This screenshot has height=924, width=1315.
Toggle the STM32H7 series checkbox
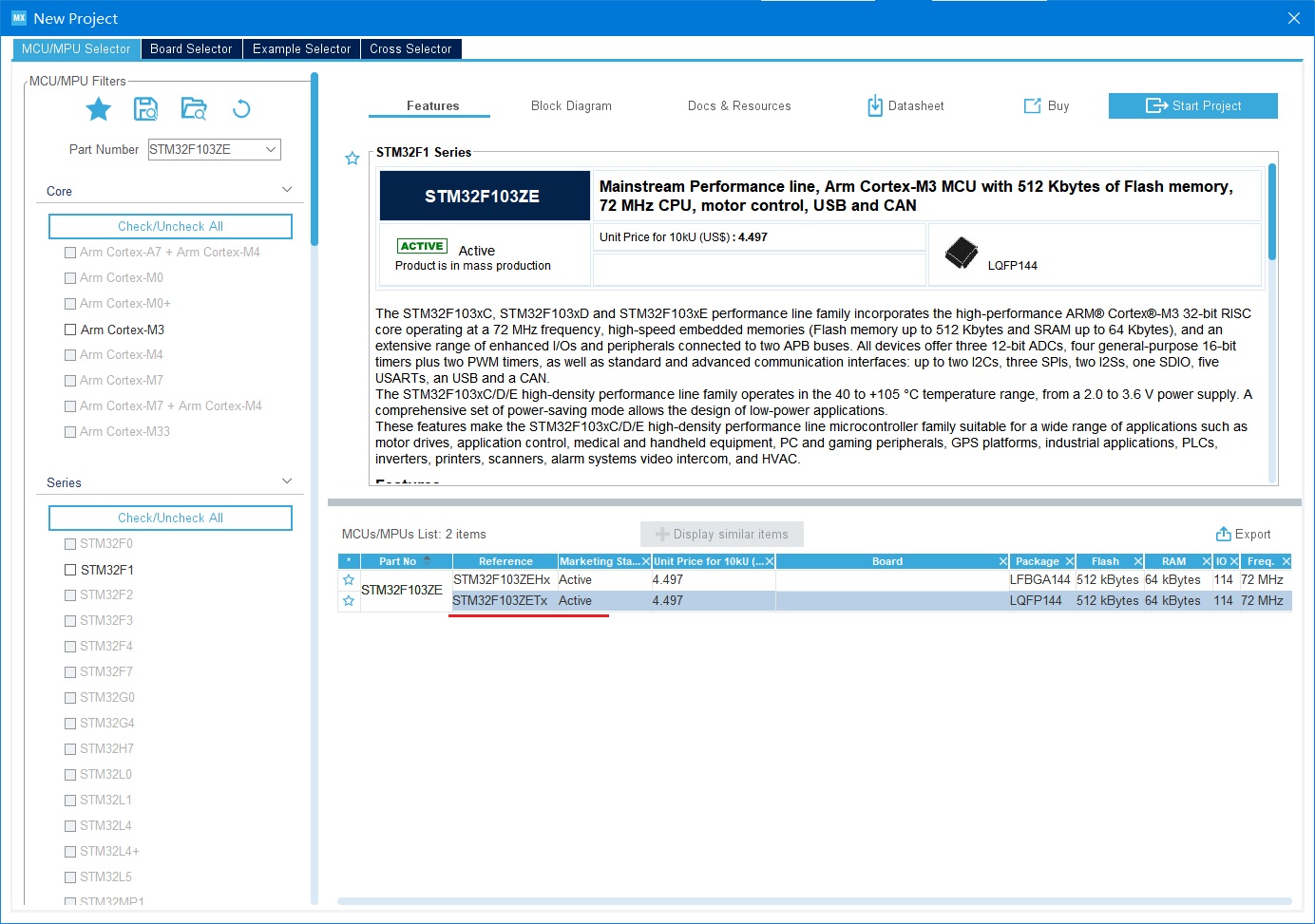pos(70,749)
